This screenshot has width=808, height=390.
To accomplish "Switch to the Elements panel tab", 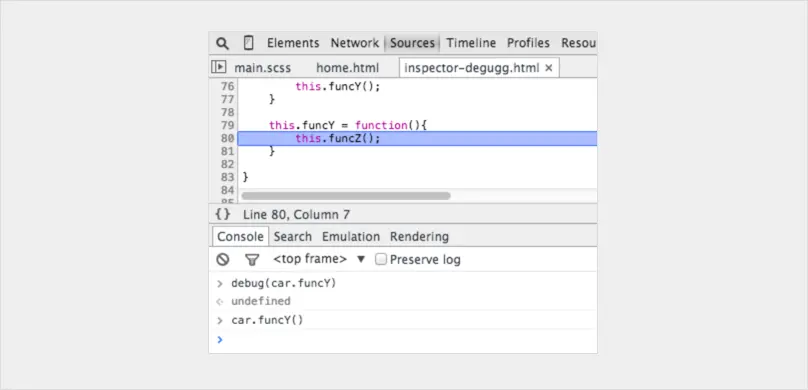I will click(x=293, y=43).
